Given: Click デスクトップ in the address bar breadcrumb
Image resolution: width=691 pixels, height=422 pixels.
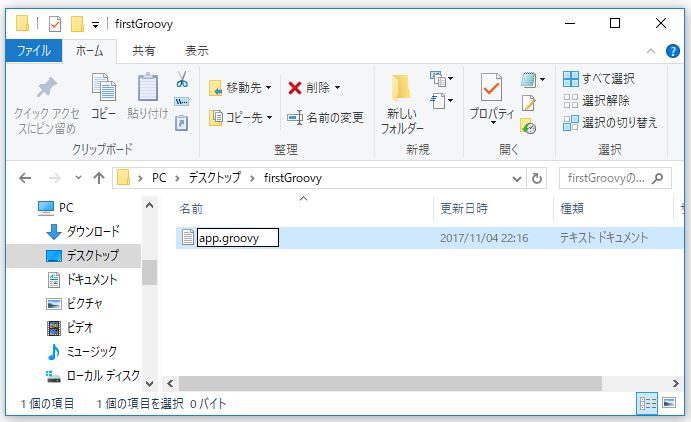Looking at the screenshot, I should coord(215,178).
